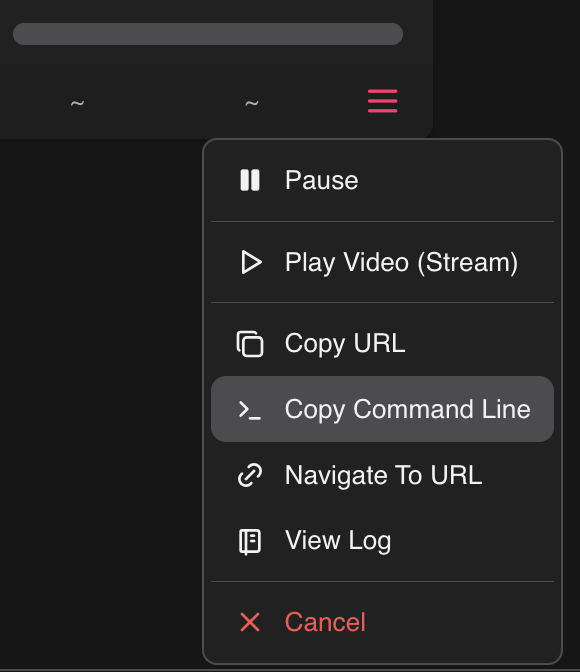Click the right tilde placeholder value
The width and height of the screenshot is (580, 672).
pyautogui.click(x=252, y=103)
